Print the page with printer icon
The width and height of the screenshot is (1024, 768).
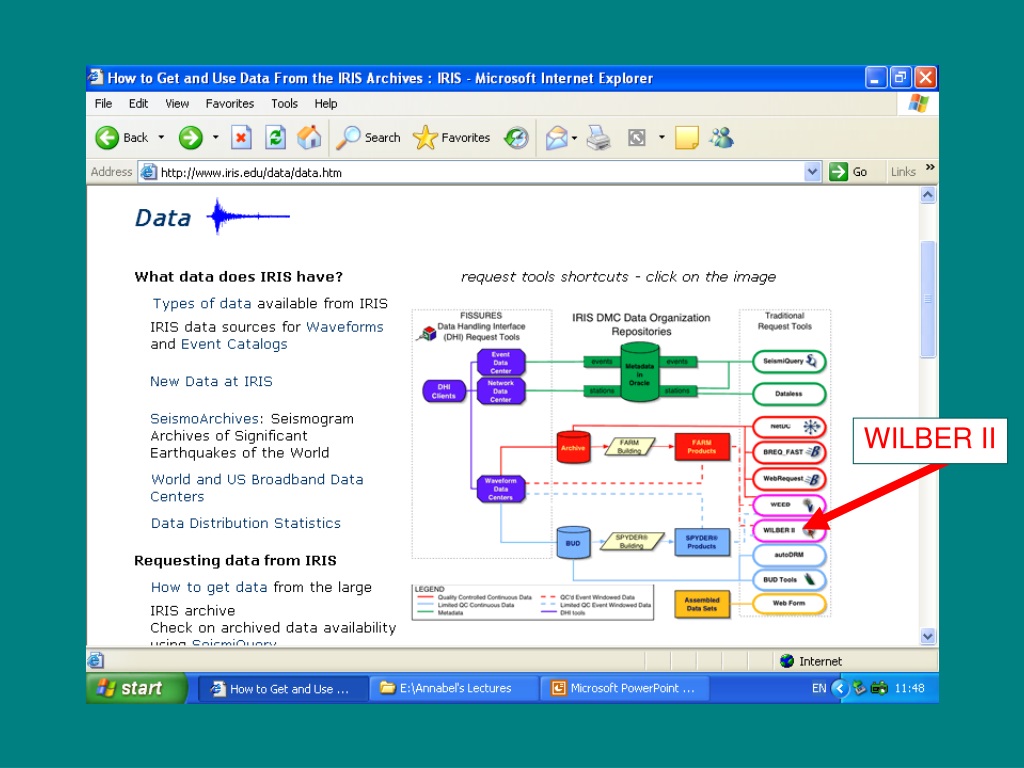(x=598, y=138)
